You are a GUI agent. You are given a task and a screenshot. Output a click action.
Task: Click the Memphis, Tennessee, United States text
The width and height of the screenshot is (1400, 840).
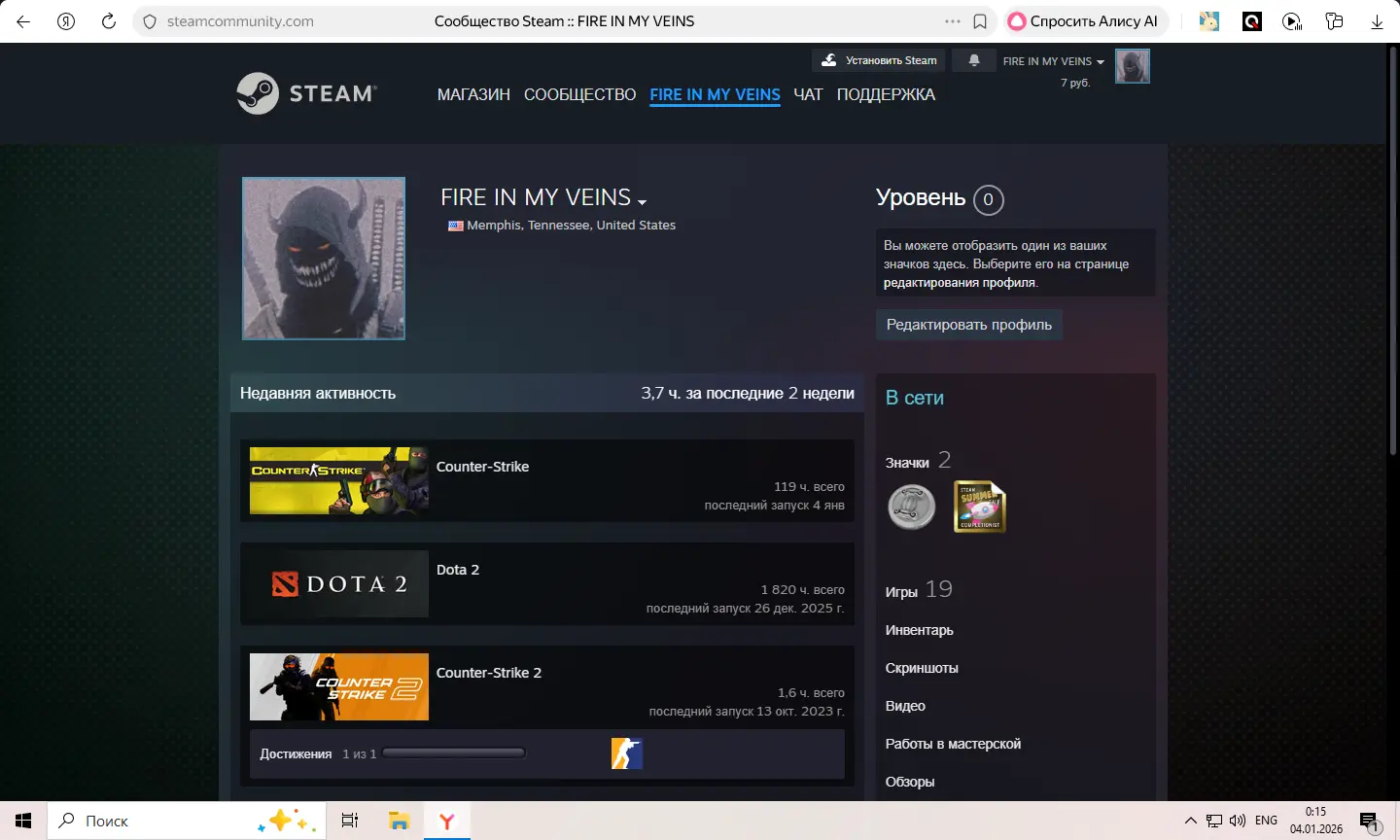pos(571,226)
